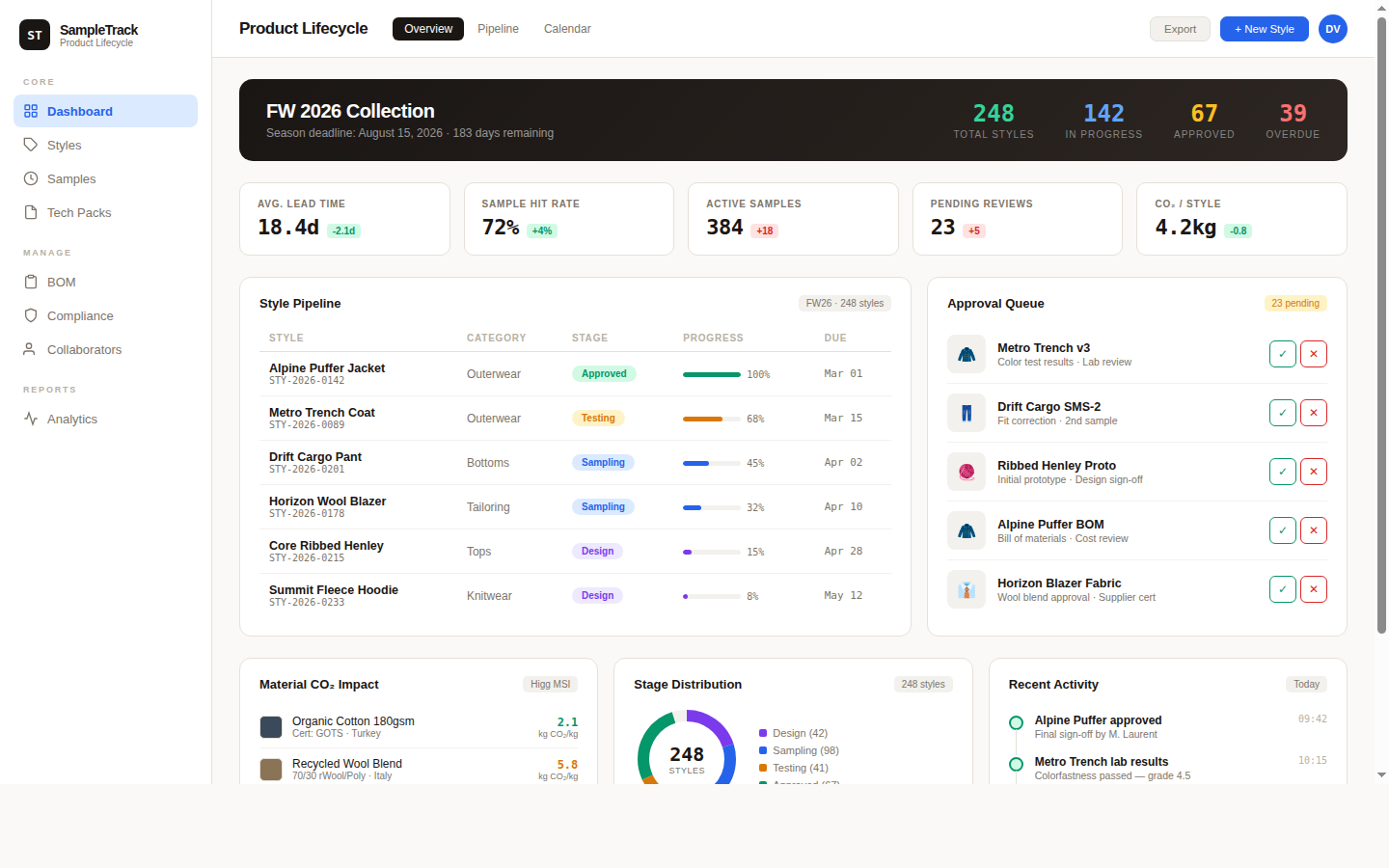Go to Styles in the sidebar
The height and width of the screenshot is (868, 1389).
click(105, 145)
